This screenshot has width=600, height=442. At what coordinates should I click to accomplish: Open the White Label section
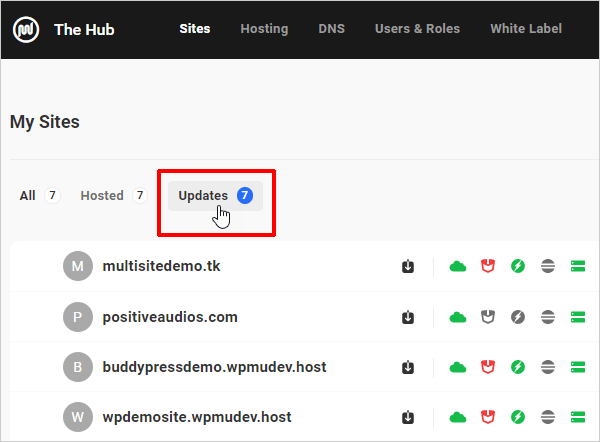[x=526, y=29]
